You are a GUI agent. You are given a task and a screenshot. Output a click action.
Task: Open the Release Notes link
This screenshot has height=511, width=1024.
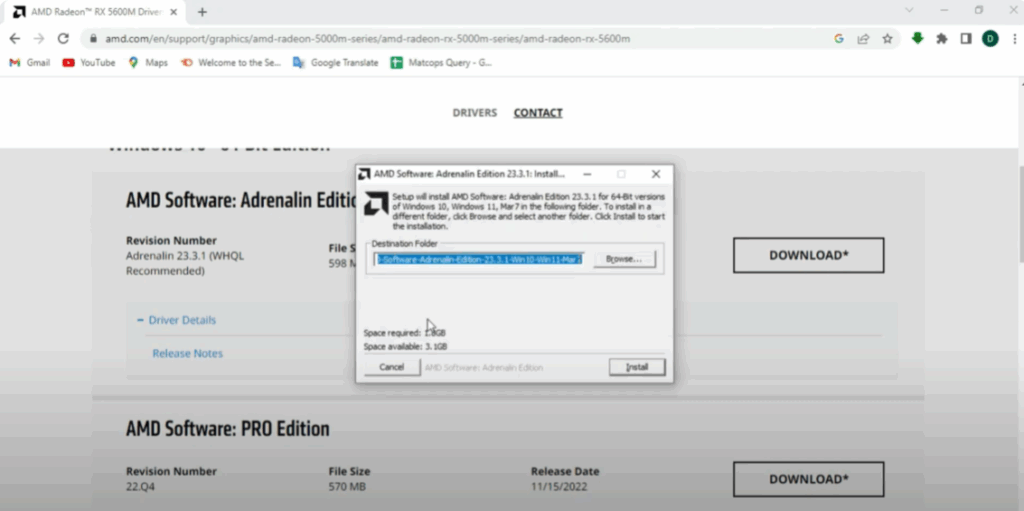(x=187, y=354)
